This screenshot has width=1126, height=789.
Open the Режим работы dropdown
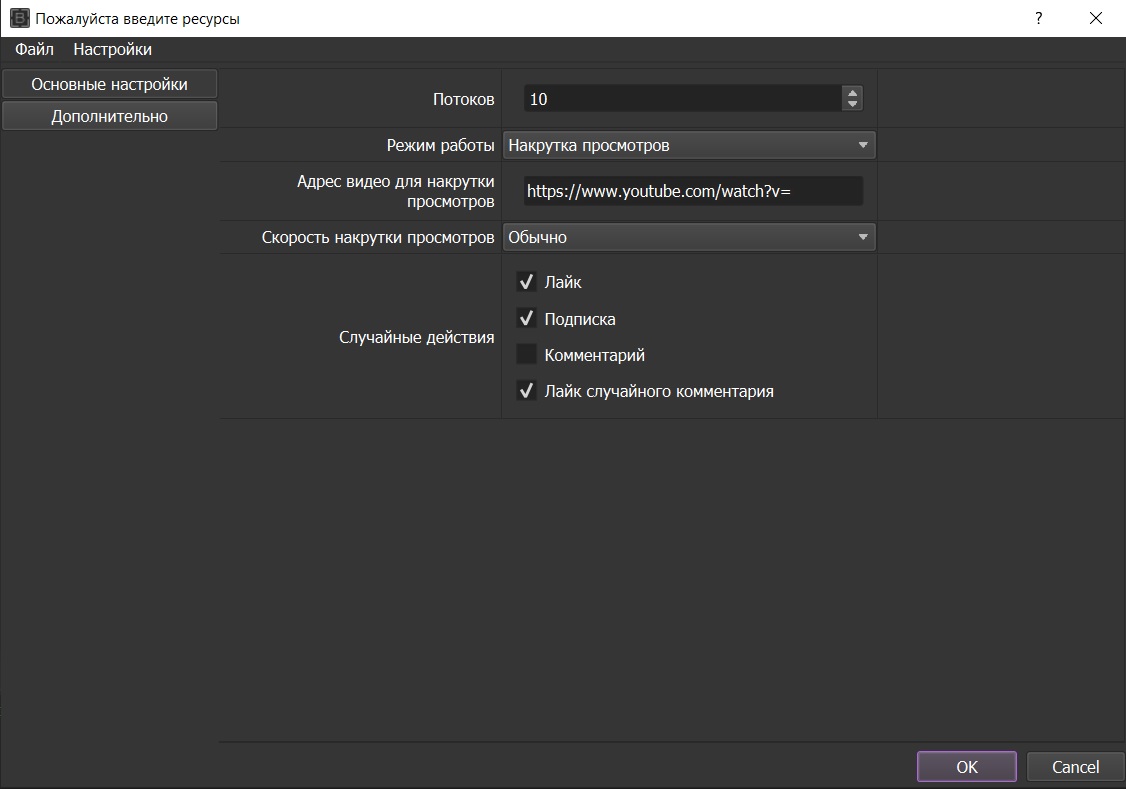click(689, 145)
